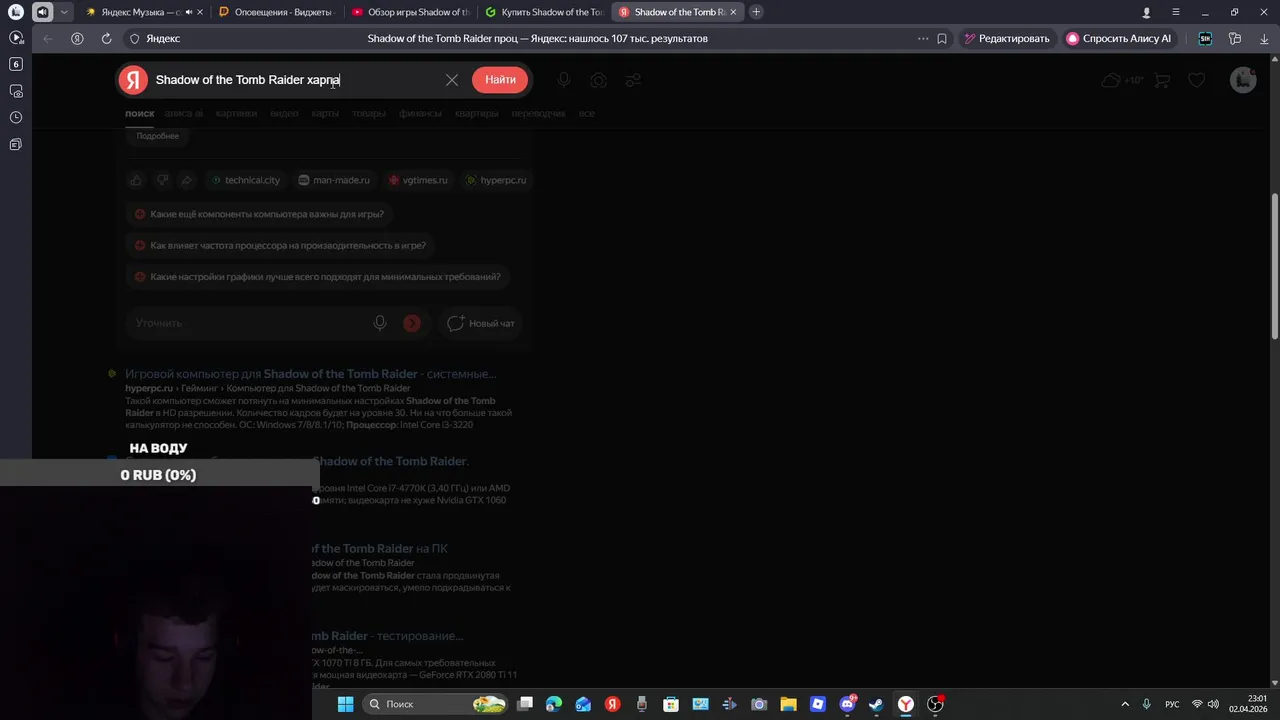Open the technical.city source chip
This screenshot has height=720, width=1280.
245,180
